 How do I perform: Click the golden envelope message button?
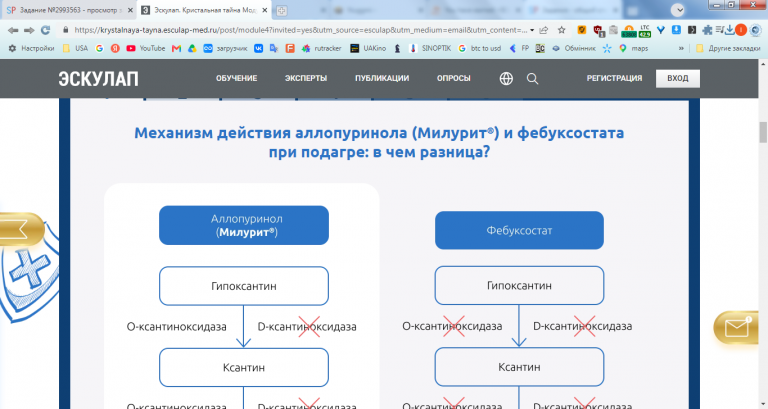737,327
